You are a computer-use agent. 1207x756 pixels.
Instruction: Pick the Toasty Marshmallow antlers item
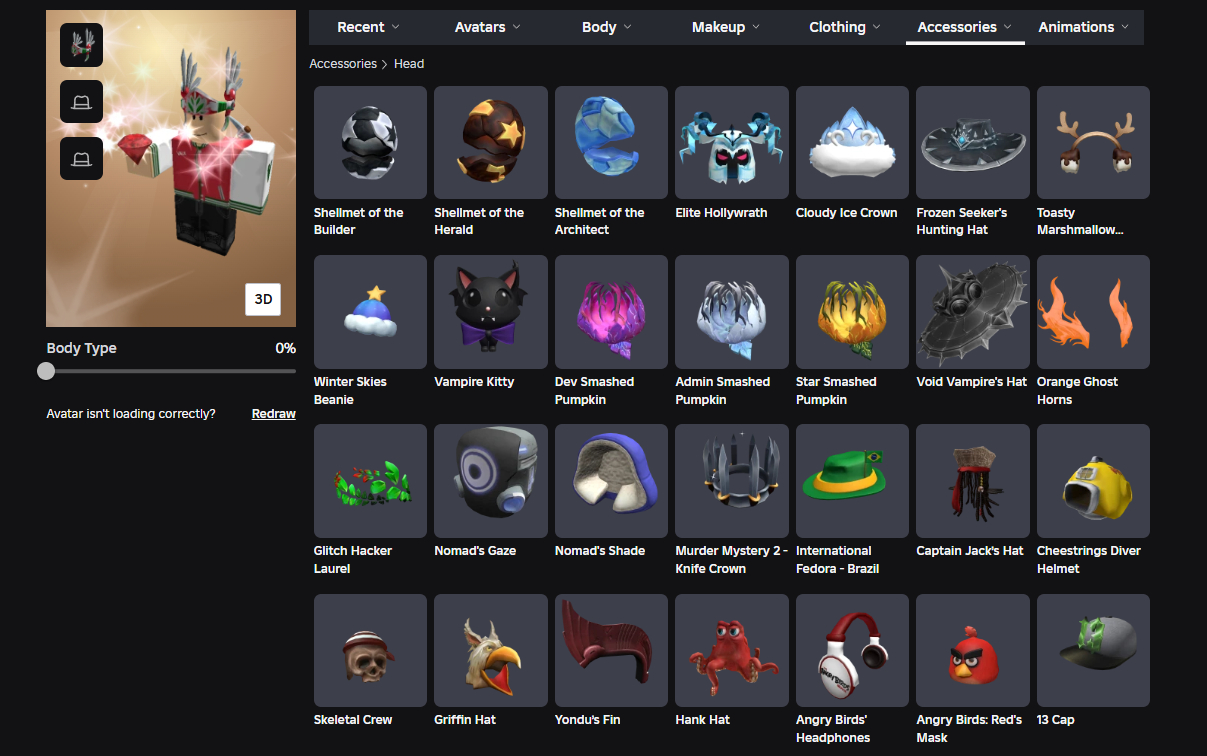[x=1093, y=142]
